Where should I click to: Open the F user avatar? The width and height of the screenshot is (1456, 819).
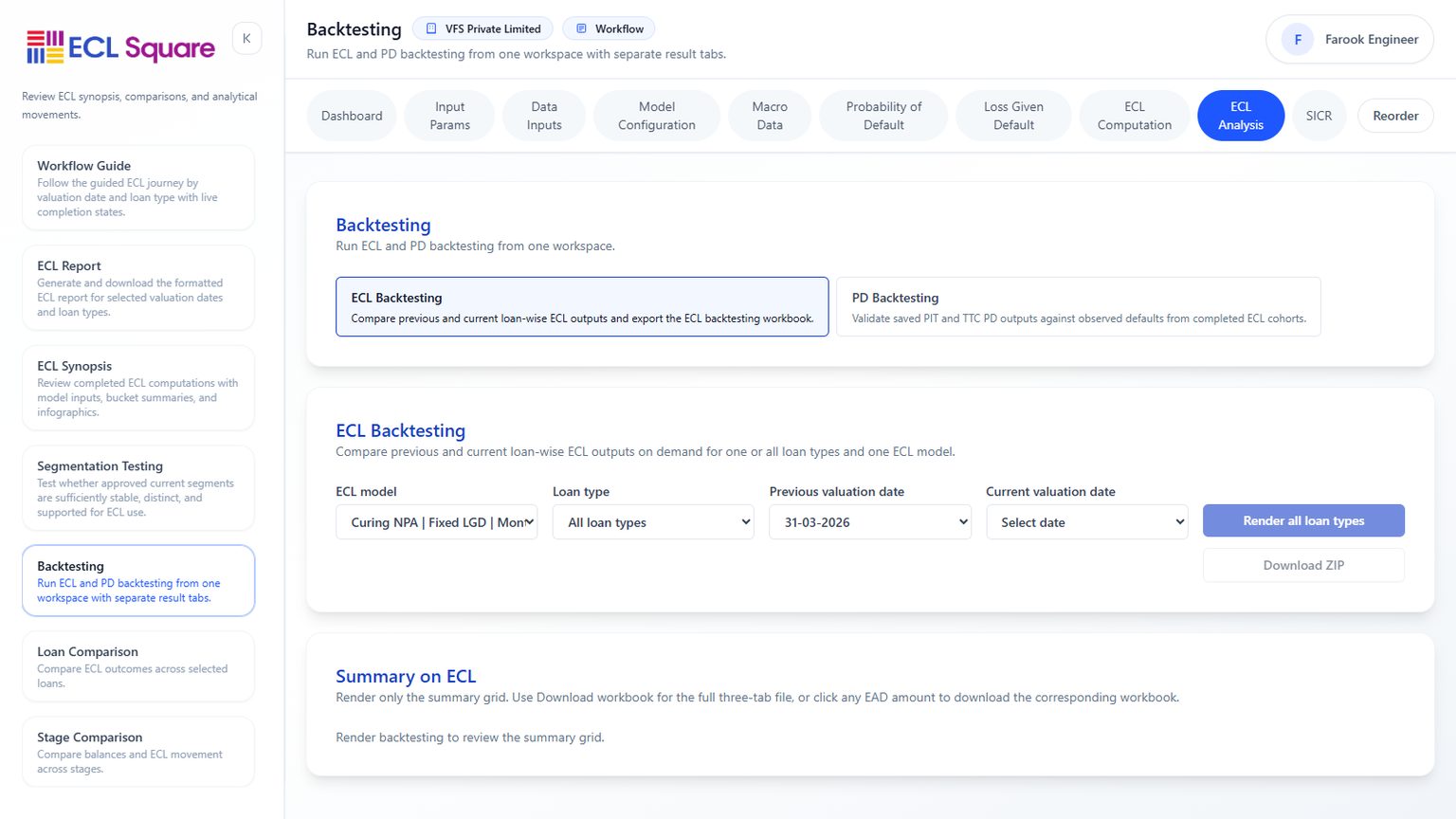tap(1298, 40)
